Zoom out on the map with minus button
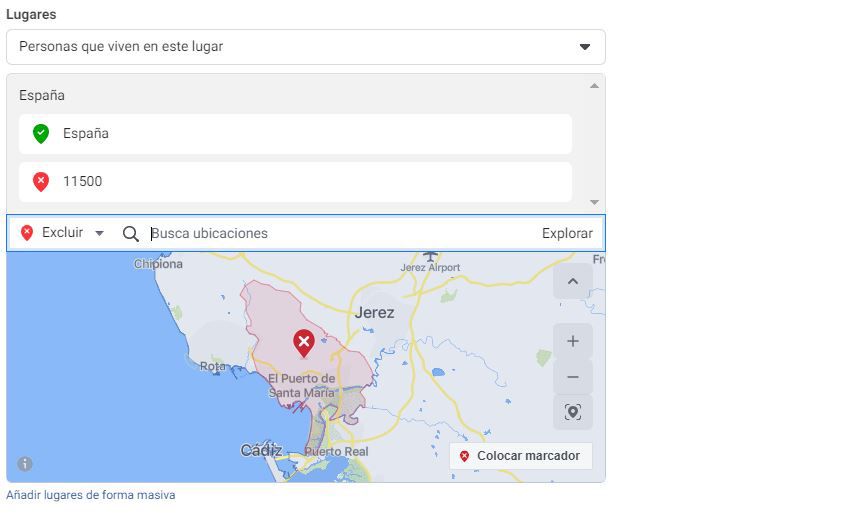 click(573, 377)
